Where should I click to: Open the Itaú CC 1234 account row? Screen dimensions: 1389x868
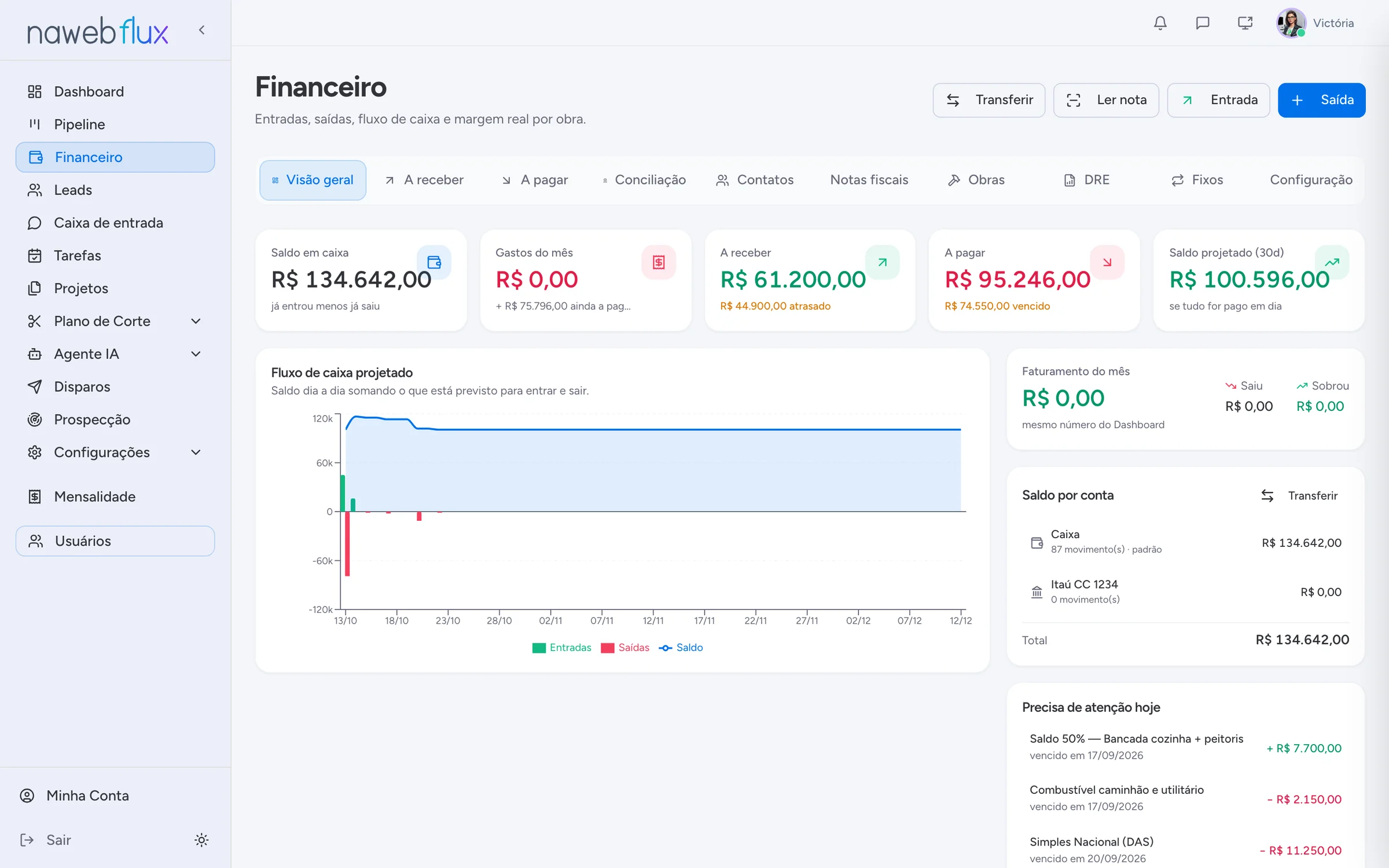1186,591
